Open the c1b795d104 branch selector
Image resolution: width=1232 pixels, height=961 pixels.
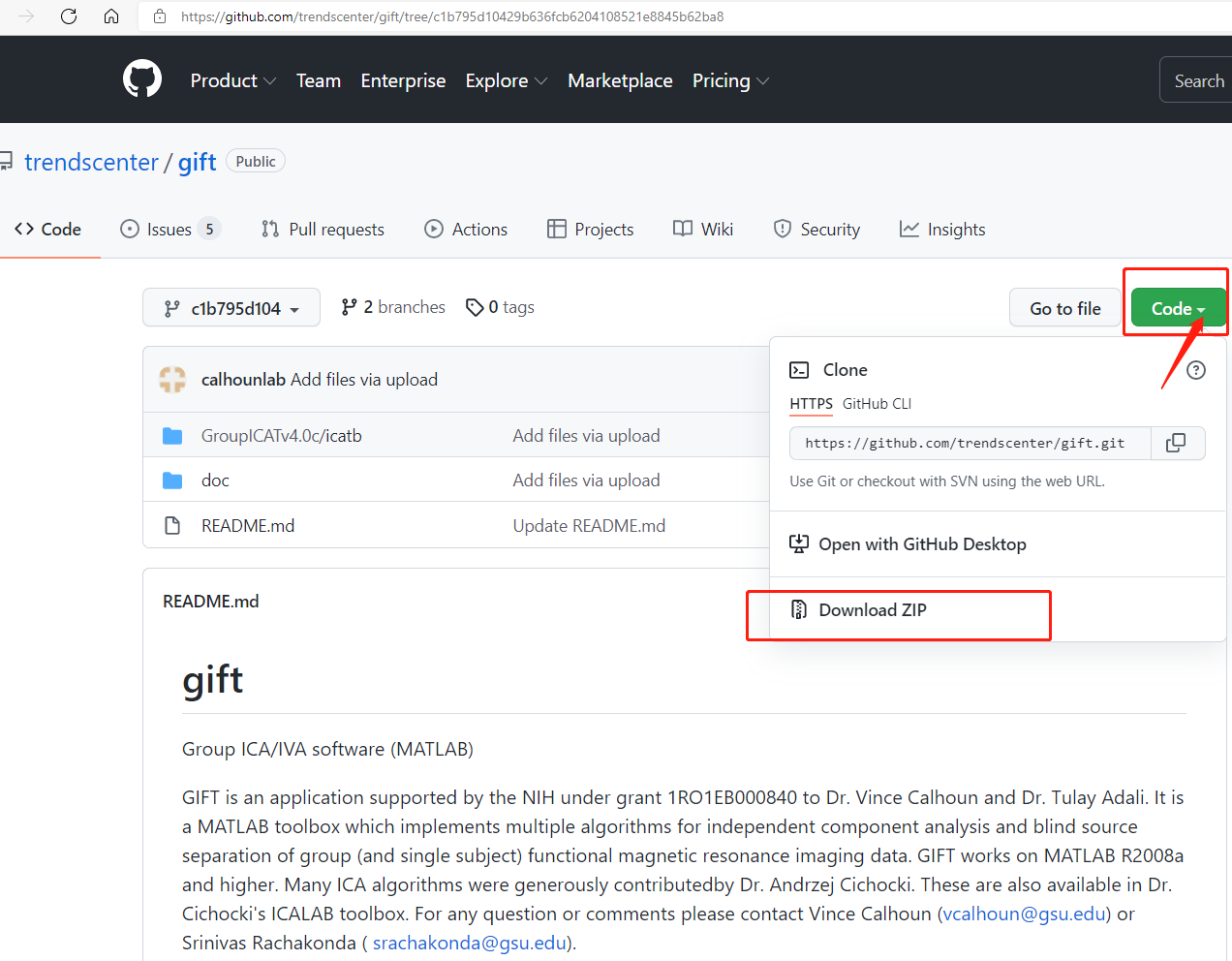pos(231,308)
